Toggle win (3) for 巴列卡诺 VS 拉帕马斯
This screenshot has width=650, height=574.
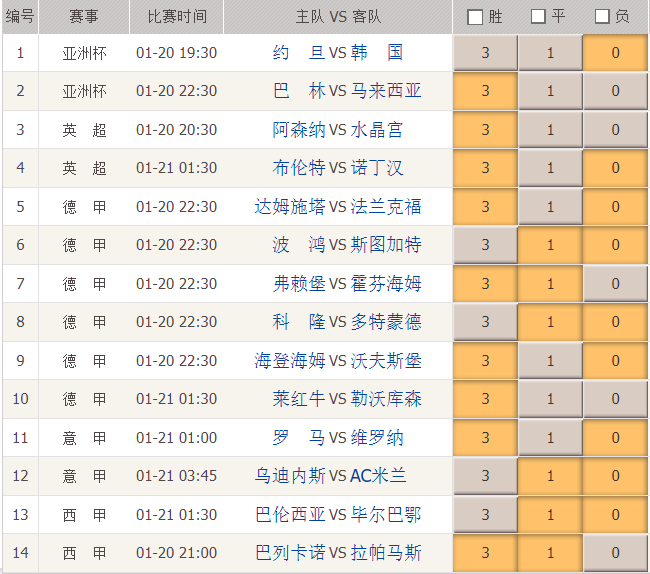pos(485,553)
